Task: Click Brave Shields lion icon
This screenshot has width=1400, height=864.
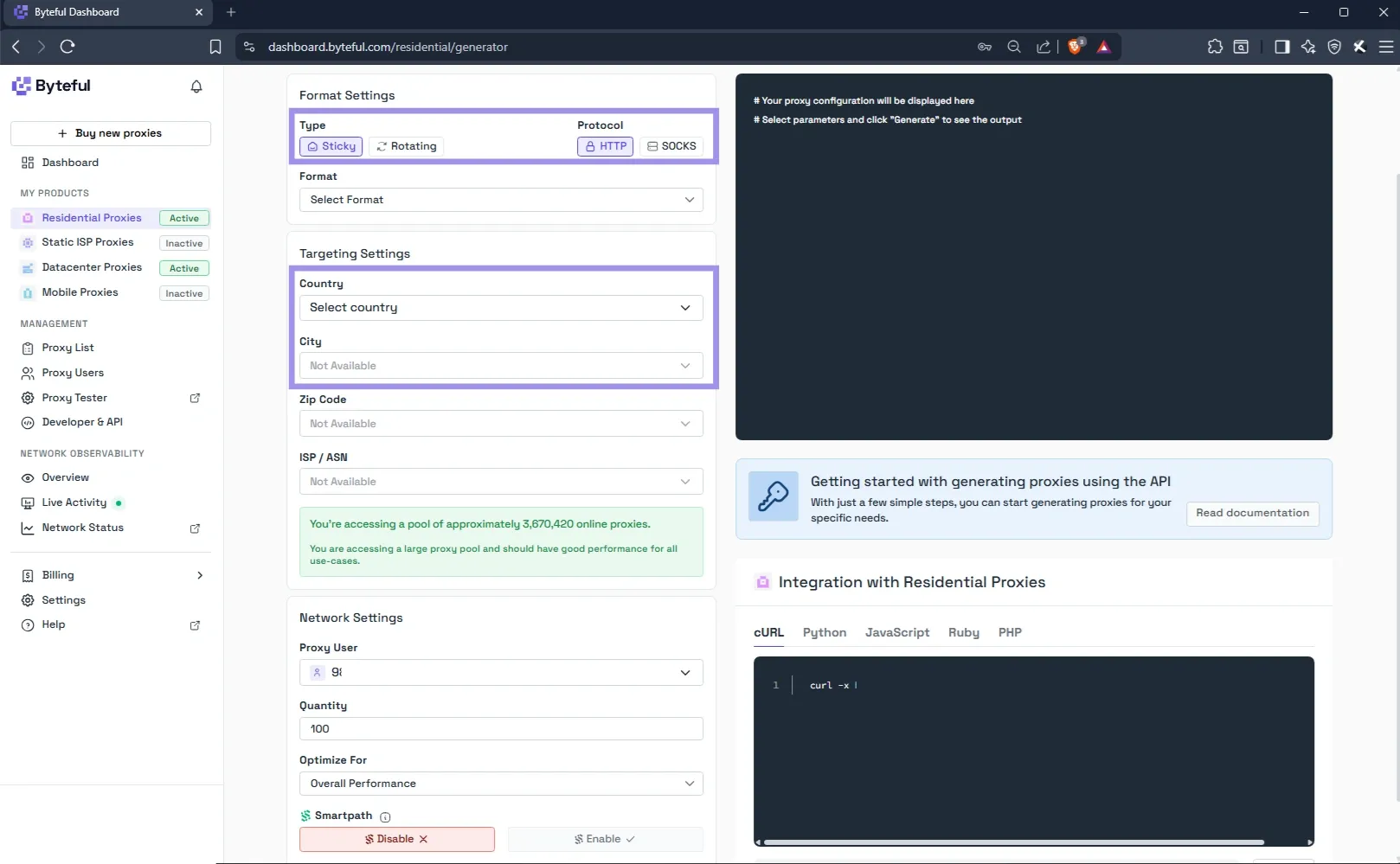Action: (x=1076, y=47)
